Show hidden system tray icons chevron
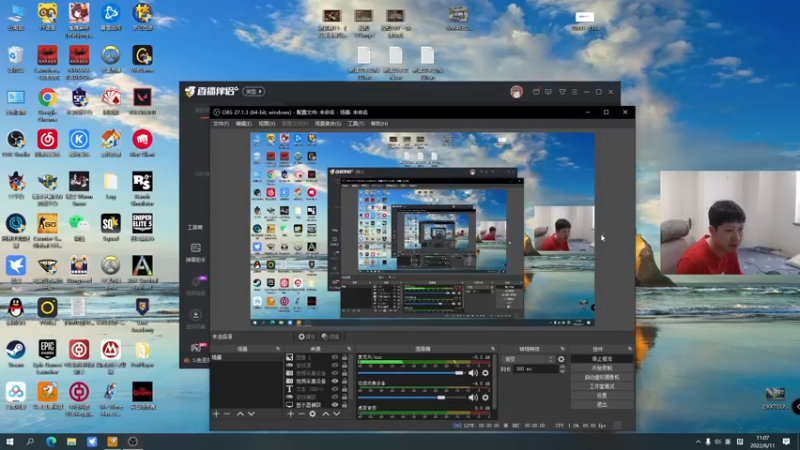This screenshot has height=450, width=800. tap(697, 442)
